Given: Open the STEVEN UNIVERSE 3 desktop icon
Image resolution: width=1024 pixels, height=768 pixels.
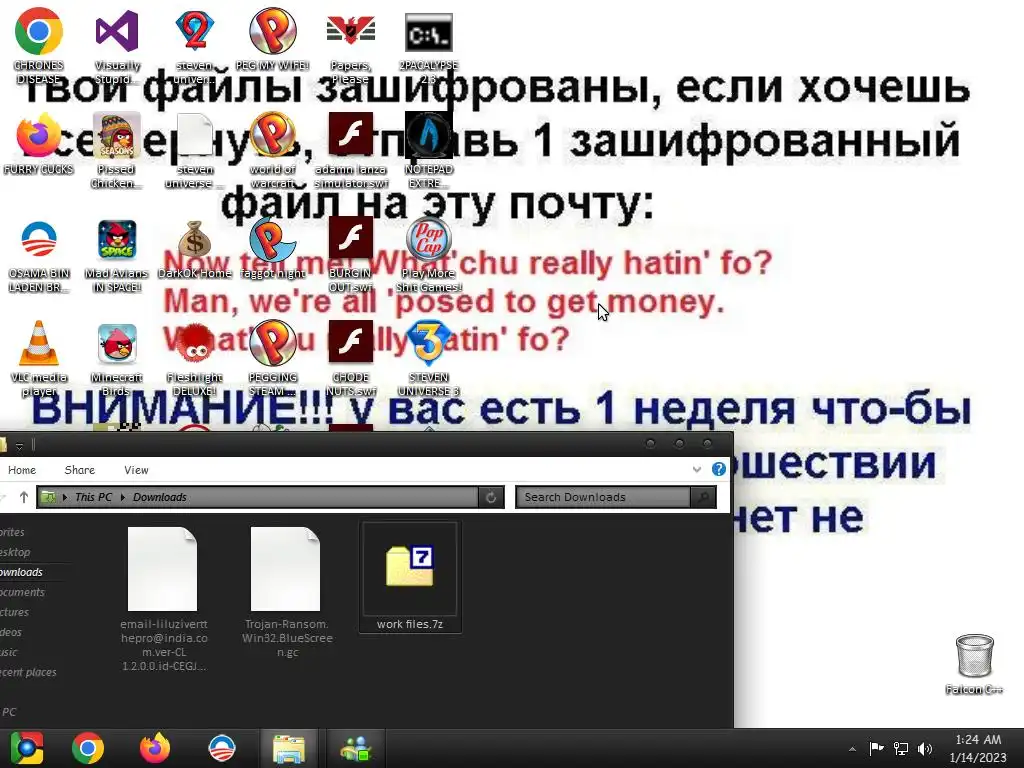Looking at the screenshot, I should coord(428,343).
